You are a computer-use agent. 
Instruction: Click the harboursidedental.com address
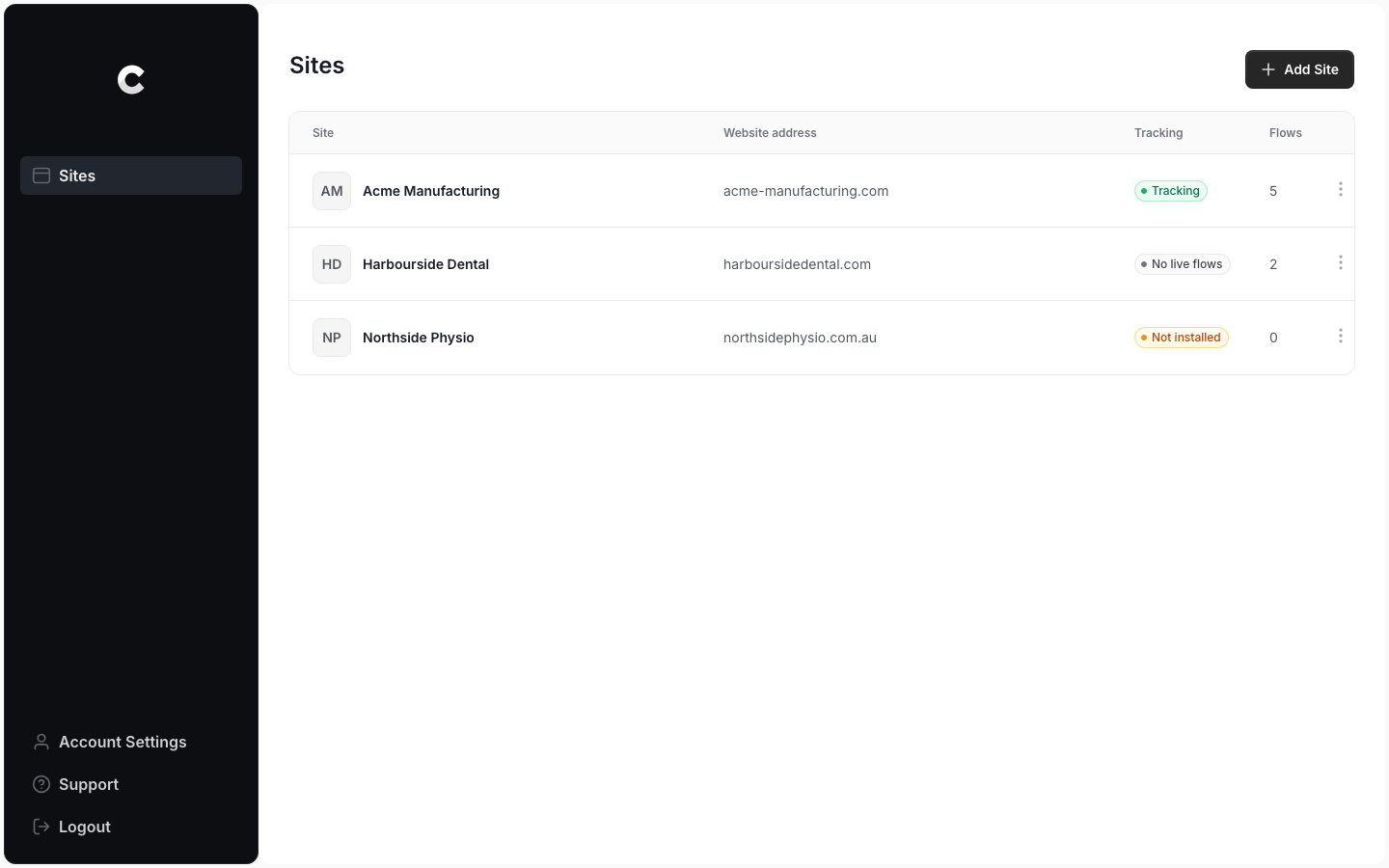[x=797, y=264]
